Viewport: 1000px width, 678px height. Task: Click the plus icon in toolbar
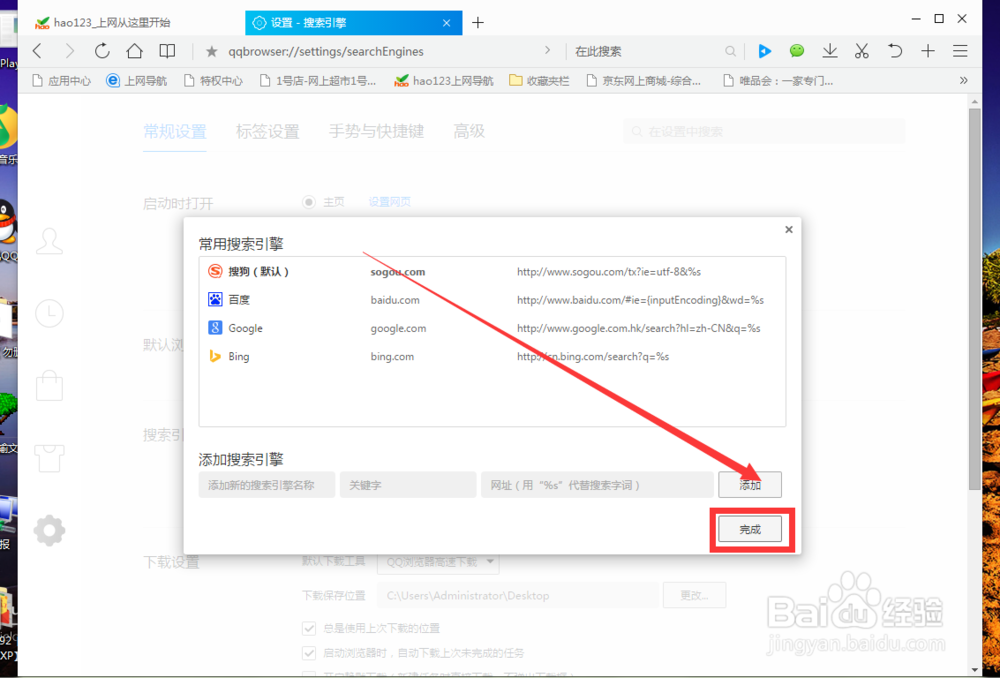pos(928,51)
